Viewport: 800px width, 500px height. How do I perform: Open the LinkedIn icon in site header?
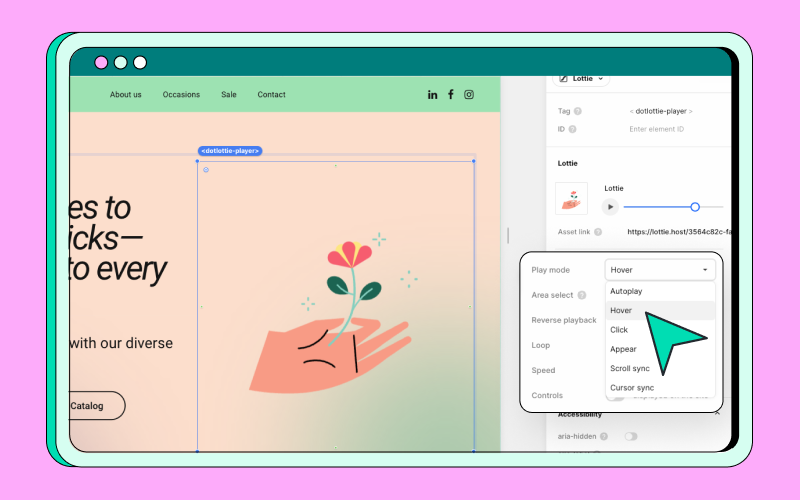[432, 94]
